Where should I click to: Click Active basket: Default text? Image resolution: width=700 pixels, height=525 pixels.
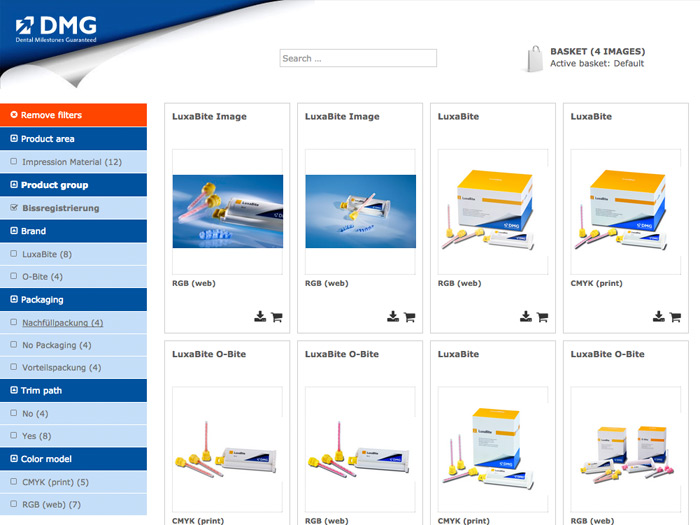tap(597, 63)
